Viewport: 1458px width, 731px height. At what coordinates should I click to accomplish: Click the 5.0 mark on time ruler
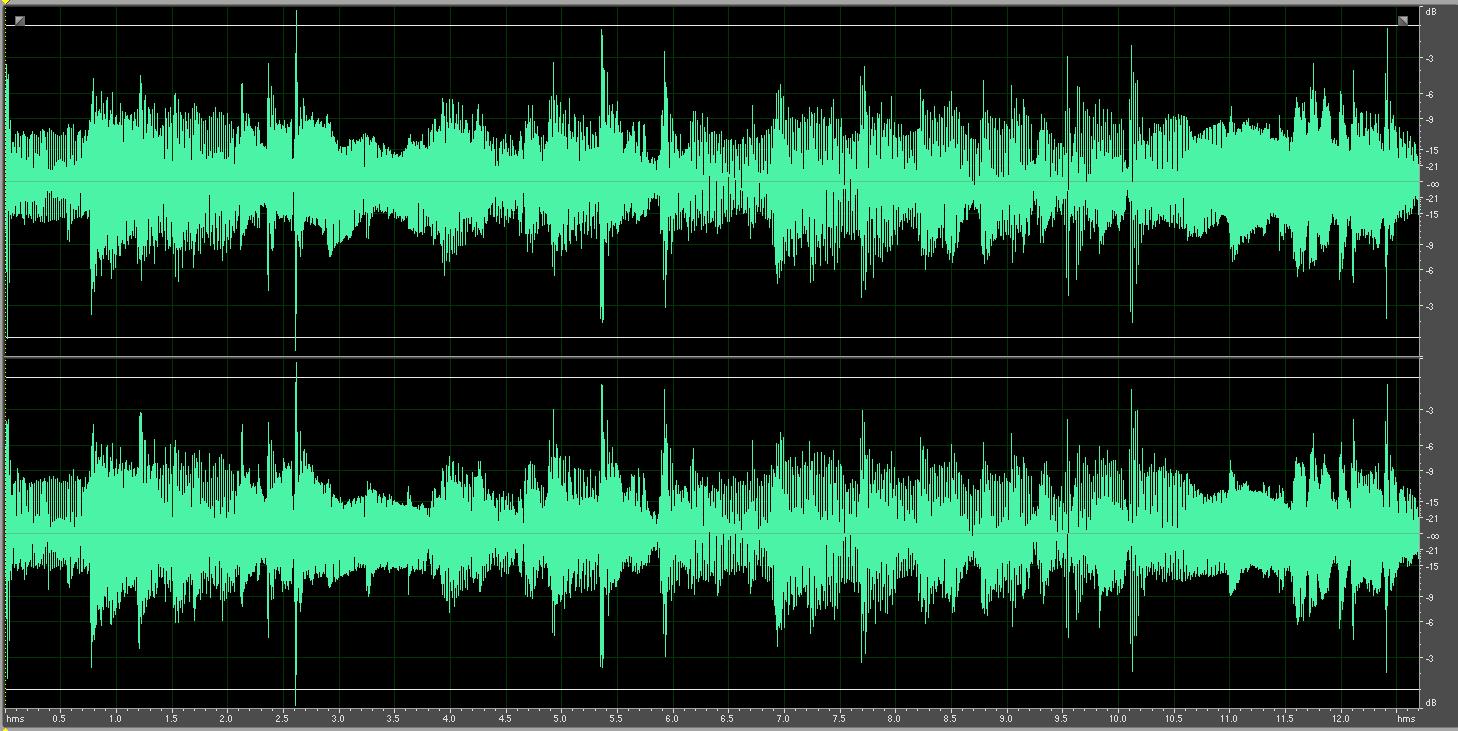pos(560,718)
